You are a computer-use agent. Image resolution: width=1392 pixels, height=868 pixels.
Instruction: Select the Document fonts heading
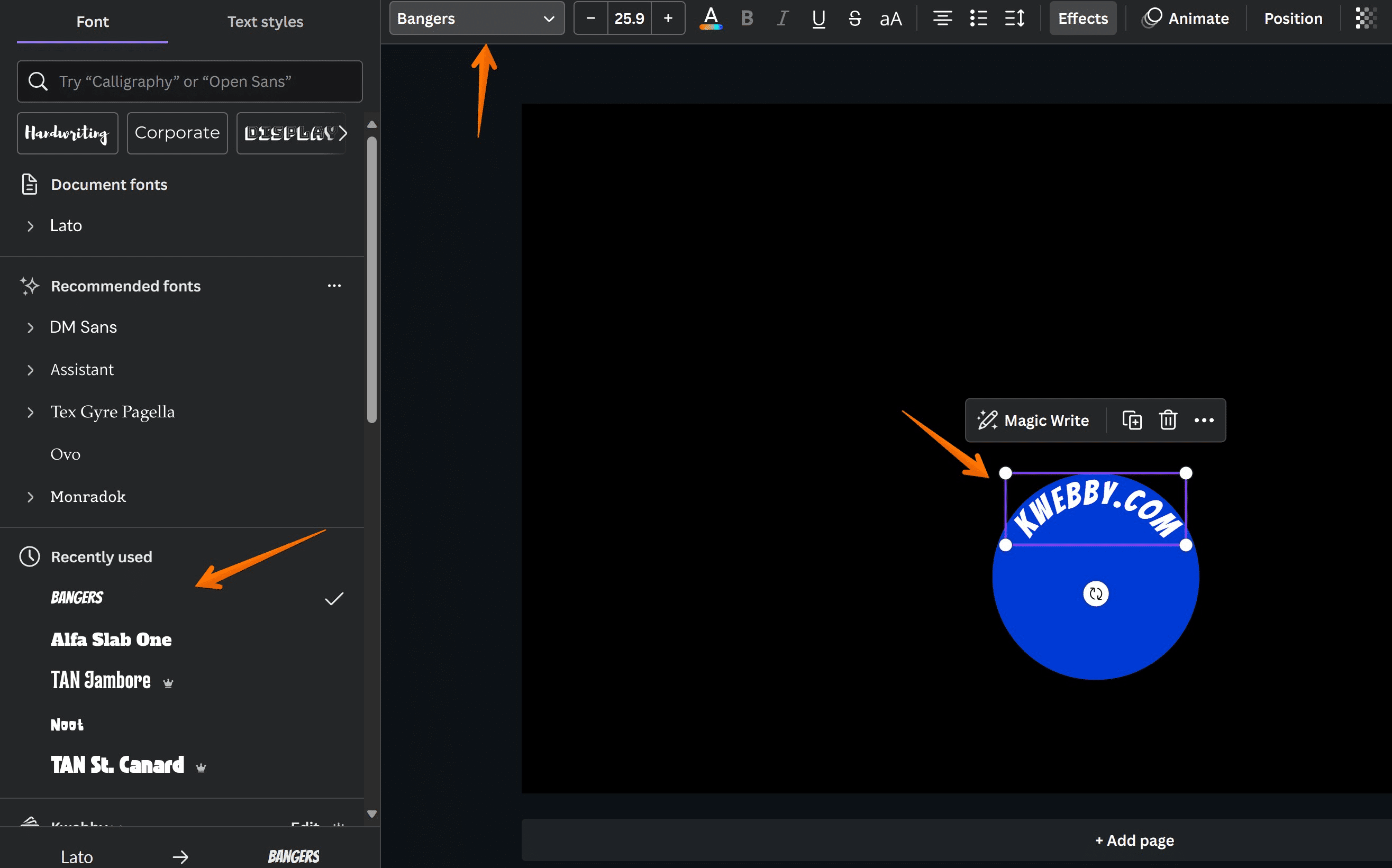click(x=109, y=185)
